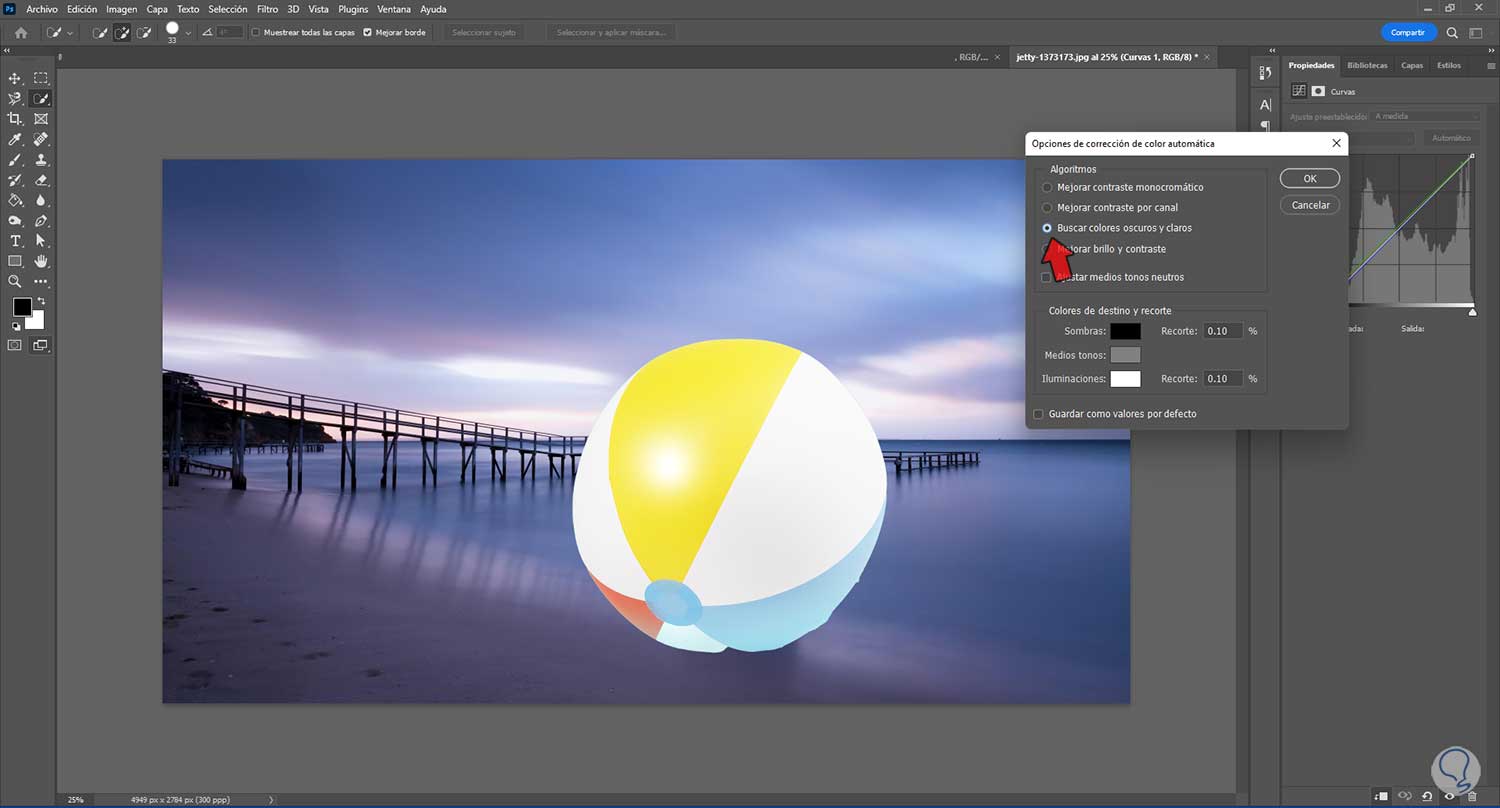Activate the Eraser tool
The width and height of the screenshot is (1500, 808).
pos(41,180)
